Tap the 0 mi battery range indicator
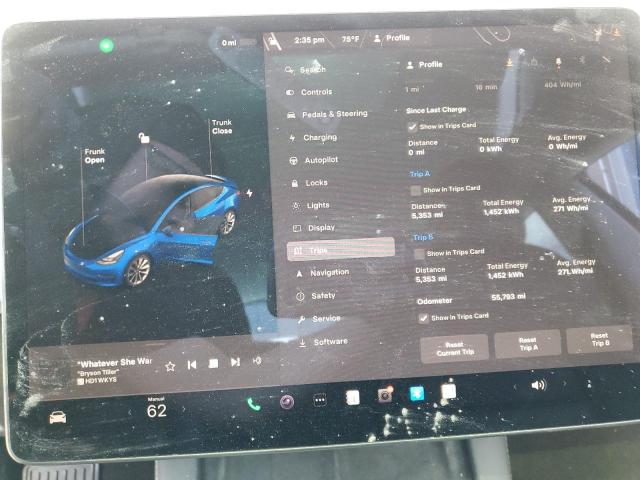Image resolution: width=640 pixels, height=480 pixels. 239,42
